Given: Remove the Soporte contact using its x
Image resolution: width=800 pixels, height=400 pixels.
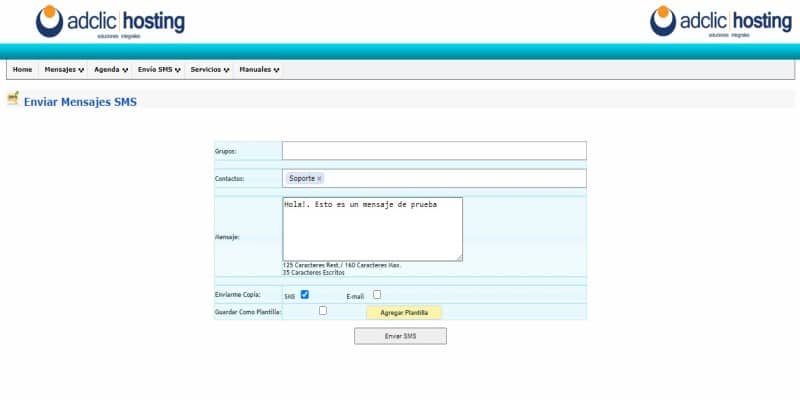Looking at the screenshot, I should [320, 179].
